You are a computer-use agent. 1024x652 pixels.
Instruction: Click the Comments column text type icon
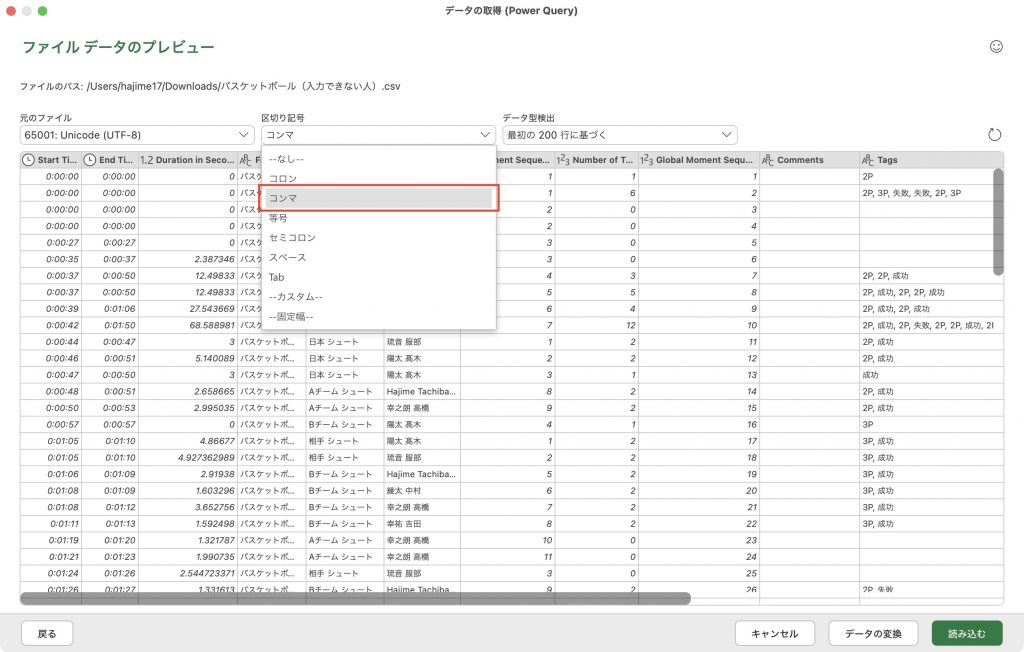768,160
